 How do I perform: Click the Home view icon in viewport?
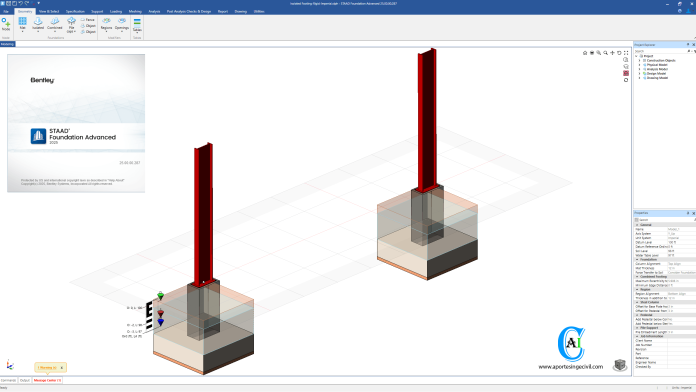coord(585,53)
